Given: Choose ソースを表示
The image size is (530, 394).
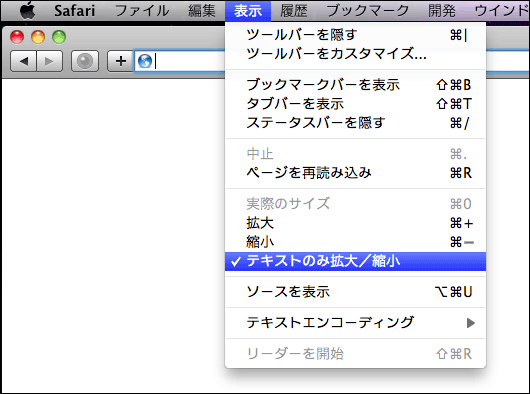Looking at the screenshot, I should [x=356, y=292].
